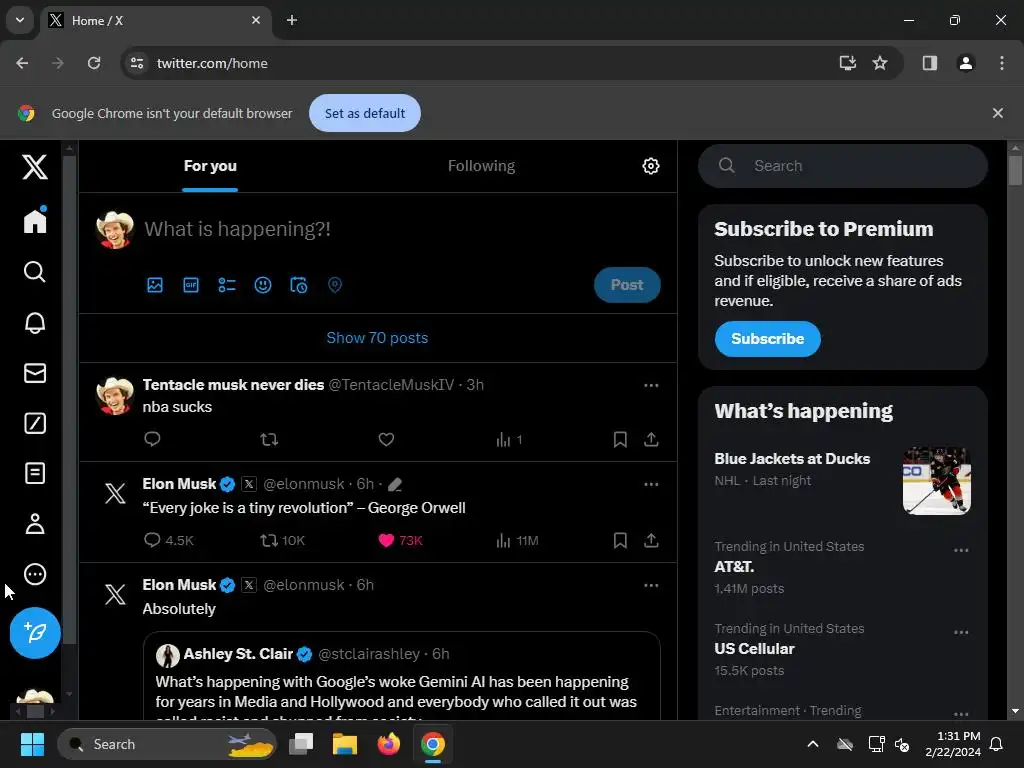Switch to the For you tab
This screenshot has width=1024, height=768.
click(x=210, y=166)
